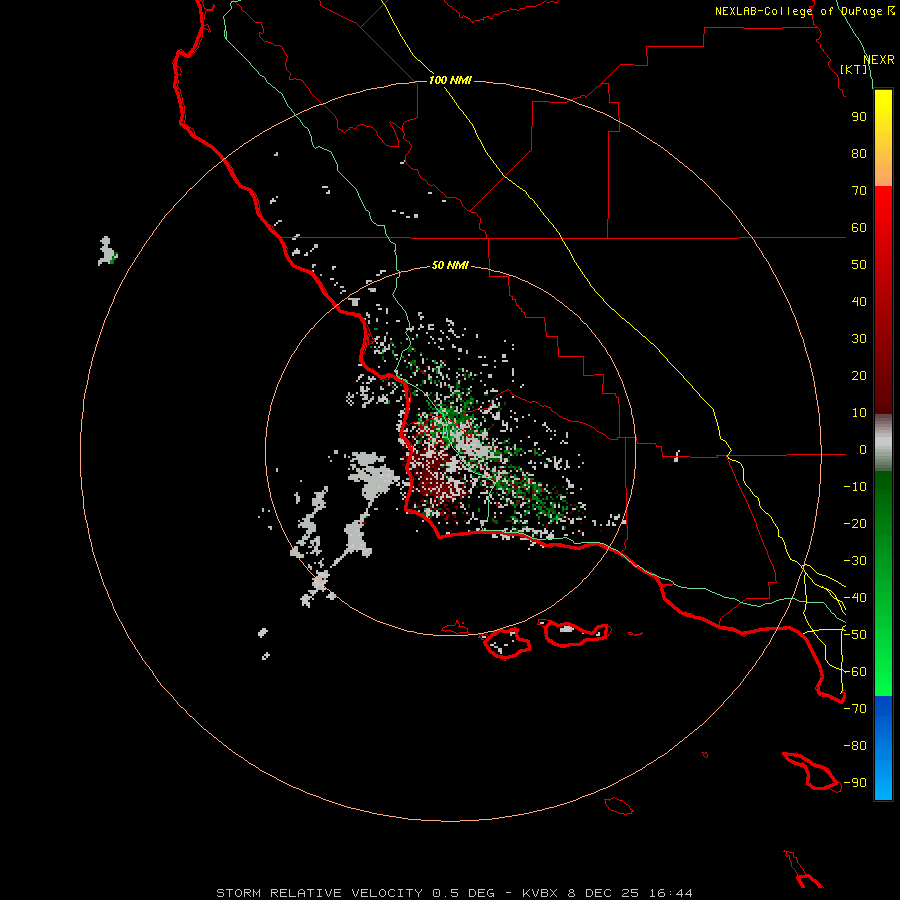Click the 60 value on velocity scale
Image resolution: width=900 pixels, height=900 pixels.
[859, 228]
